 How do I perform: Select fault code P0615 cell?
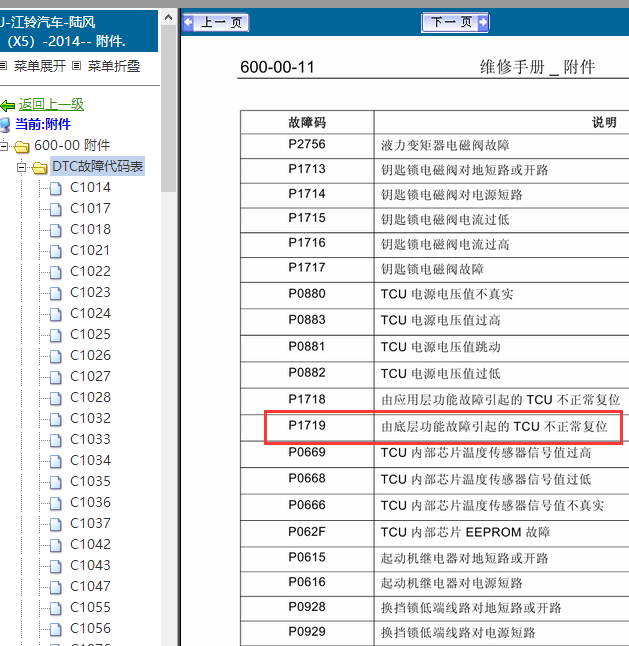click(x=307, y=557)
